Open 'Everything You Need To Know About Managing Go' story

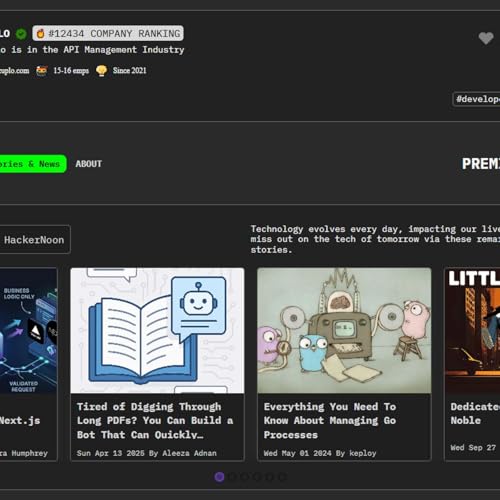click(330, 421)
